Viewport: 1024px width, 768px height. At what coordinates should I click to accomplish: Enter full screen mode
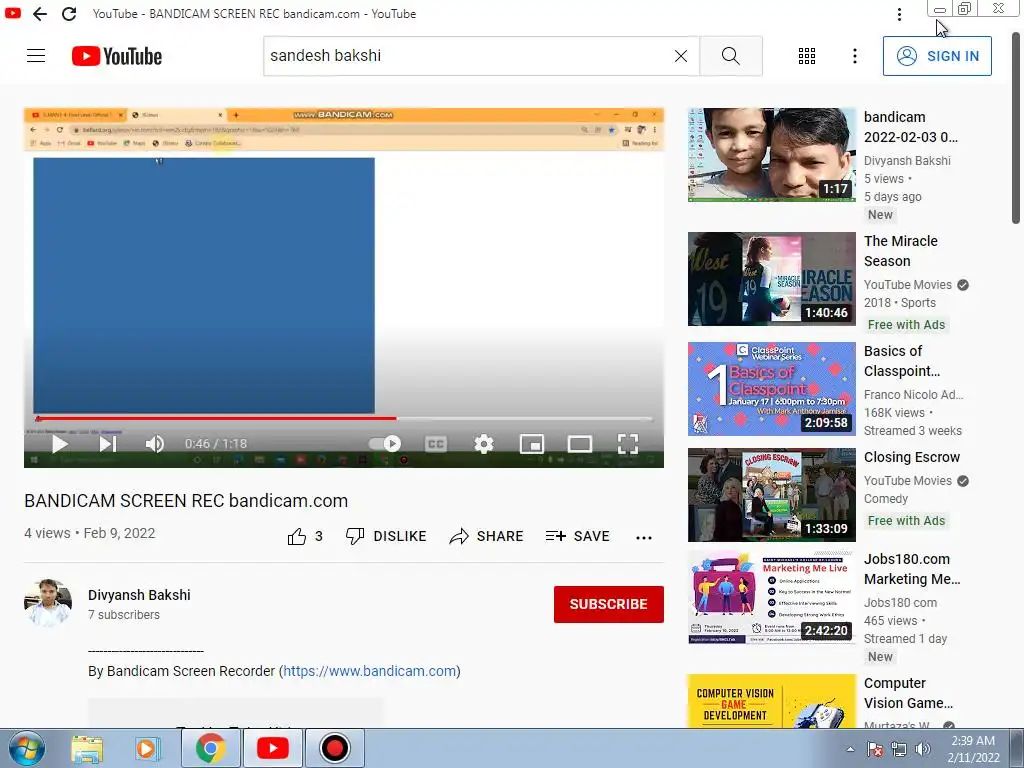(x=628, y=444)
